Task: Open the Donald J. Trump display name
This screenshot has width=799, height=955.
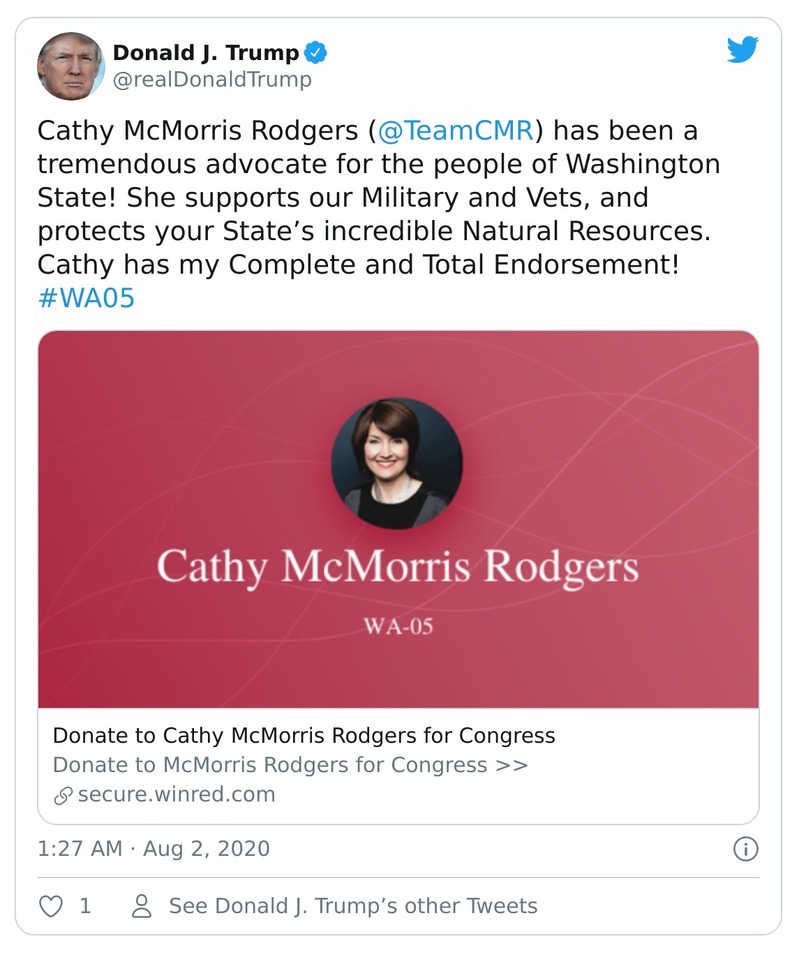Action: coord(206,53)
